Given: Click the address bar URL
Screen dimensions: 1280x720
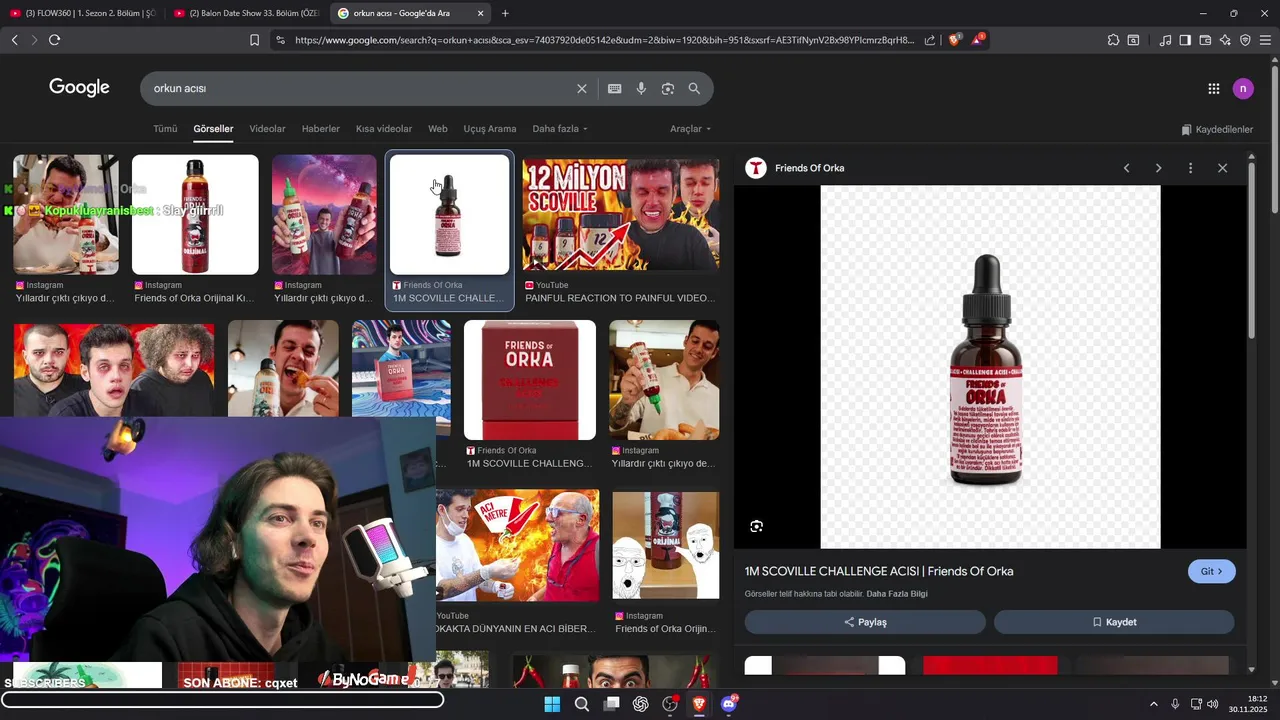Looking at the screenshot, I should coord(604,40).
